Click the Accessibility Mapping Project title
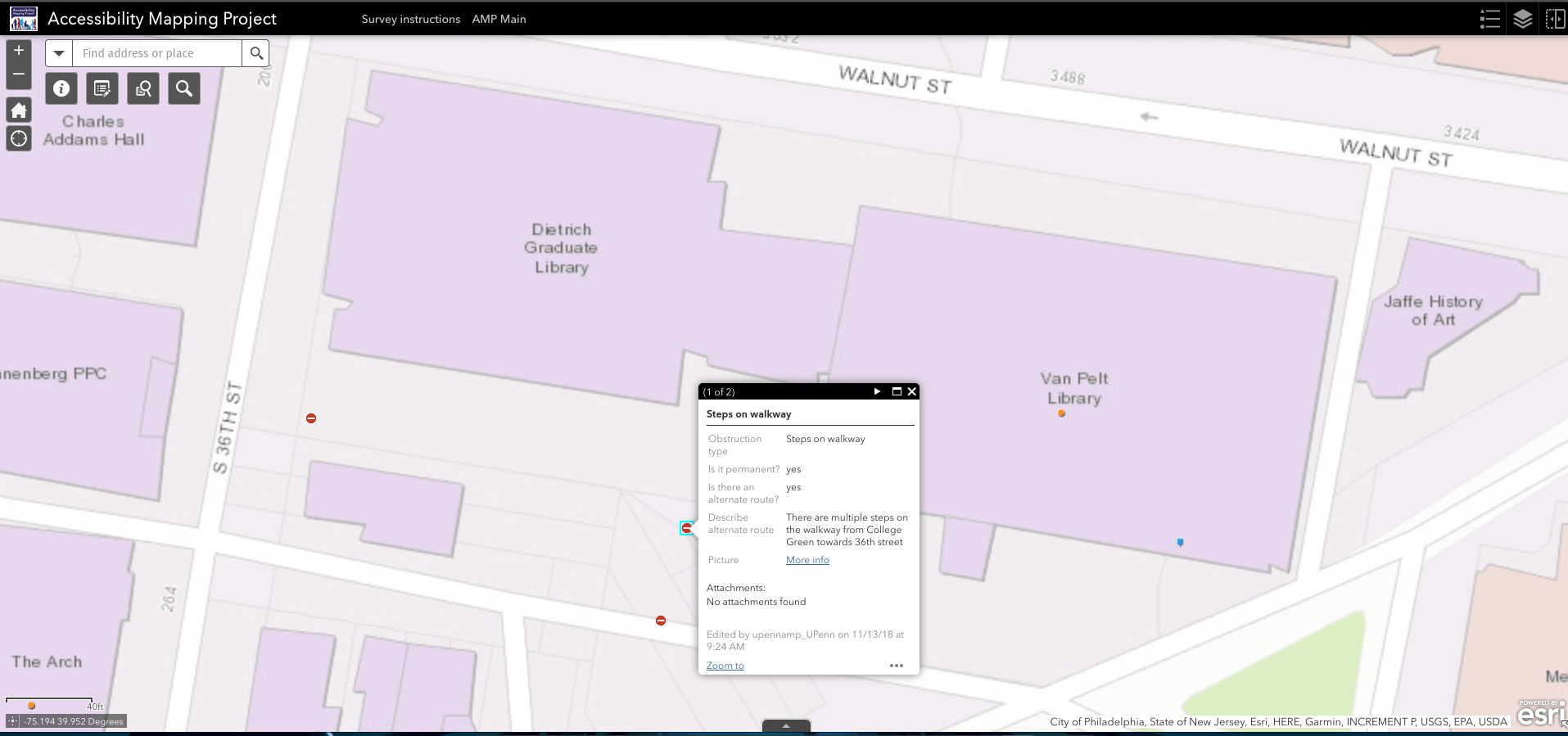Screen dimensions: 1568x736 162,19
